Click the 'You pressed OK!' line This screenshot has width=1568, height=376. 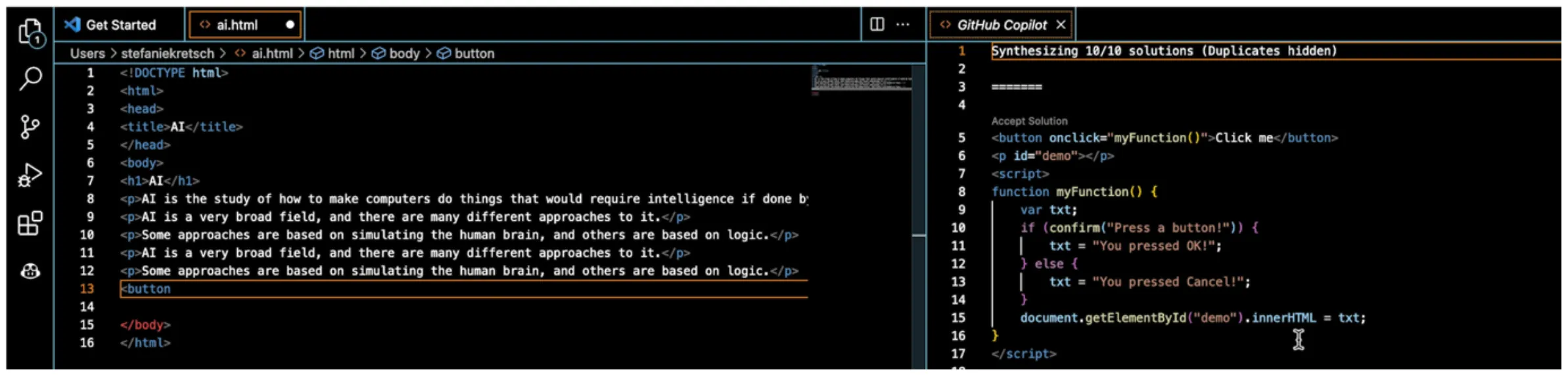click(x=1135, y=246)
